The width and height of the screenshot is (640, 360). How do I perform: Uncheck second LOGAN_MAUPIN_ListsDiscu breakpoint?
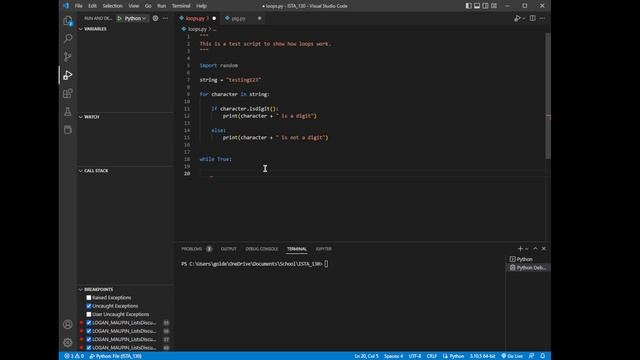[89, 331]
